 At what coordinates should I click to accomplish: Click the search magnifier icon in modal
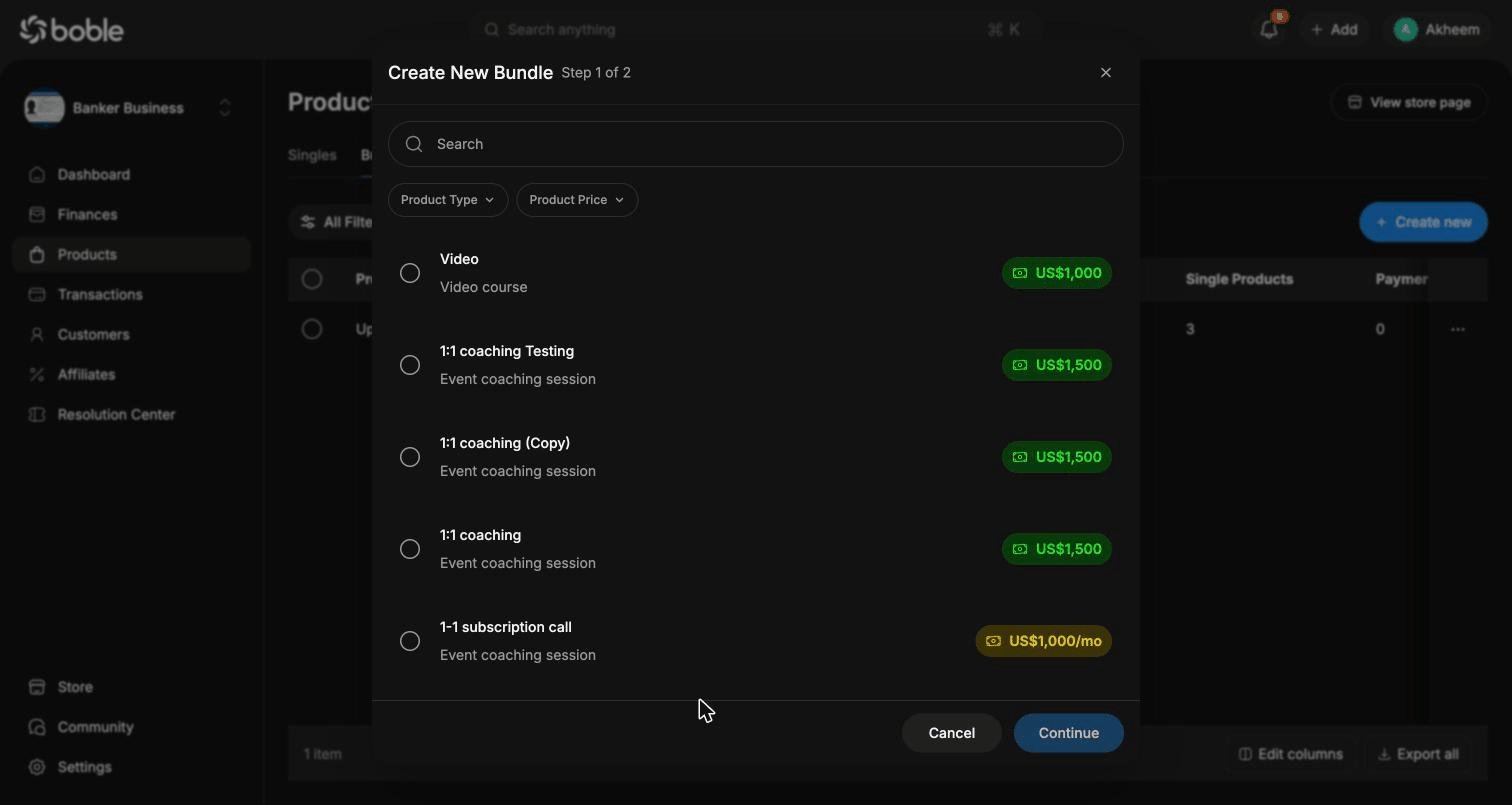414,144
